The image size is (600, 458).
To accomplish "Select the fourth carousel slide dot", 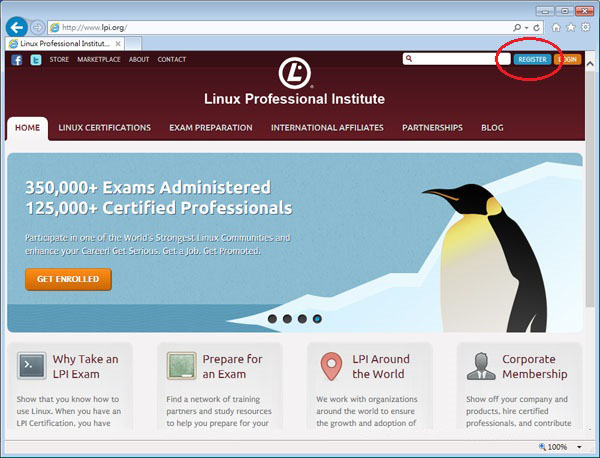I will (x=317, y=319).
